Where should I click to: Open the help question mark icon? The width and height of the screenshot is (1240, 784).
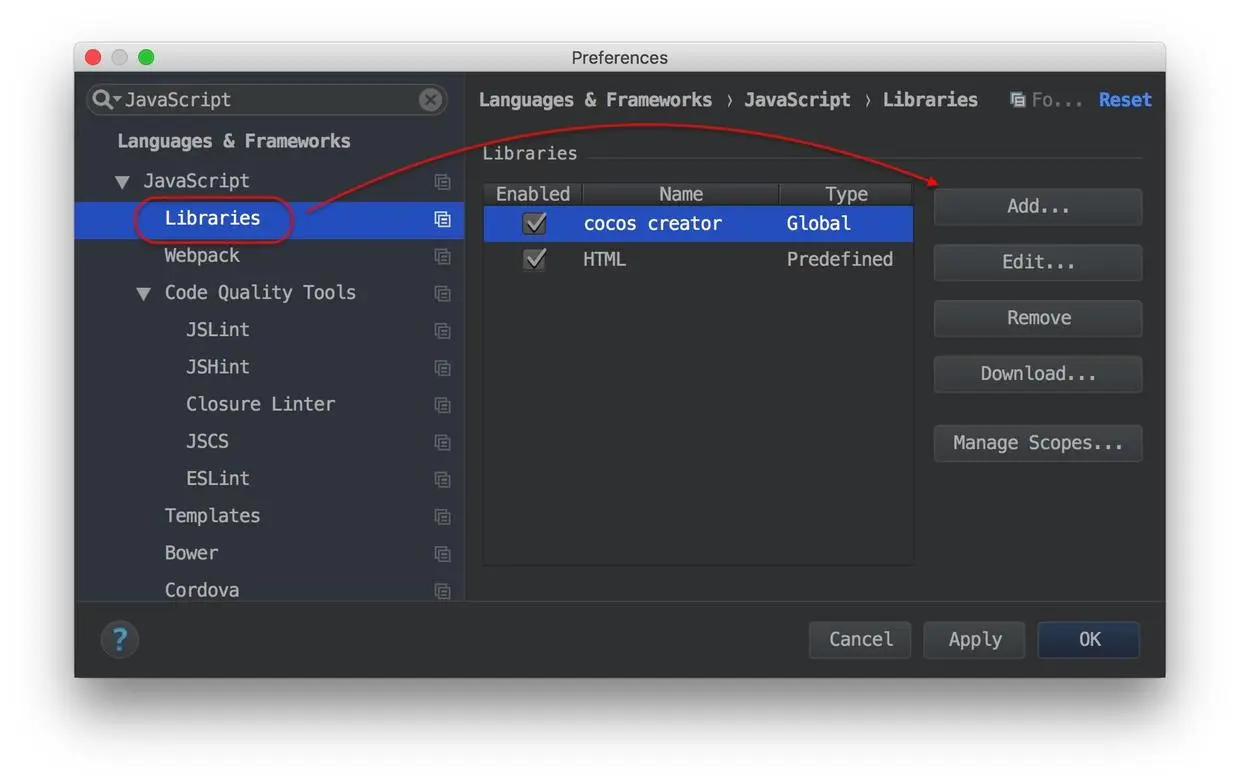pos(120,639)
